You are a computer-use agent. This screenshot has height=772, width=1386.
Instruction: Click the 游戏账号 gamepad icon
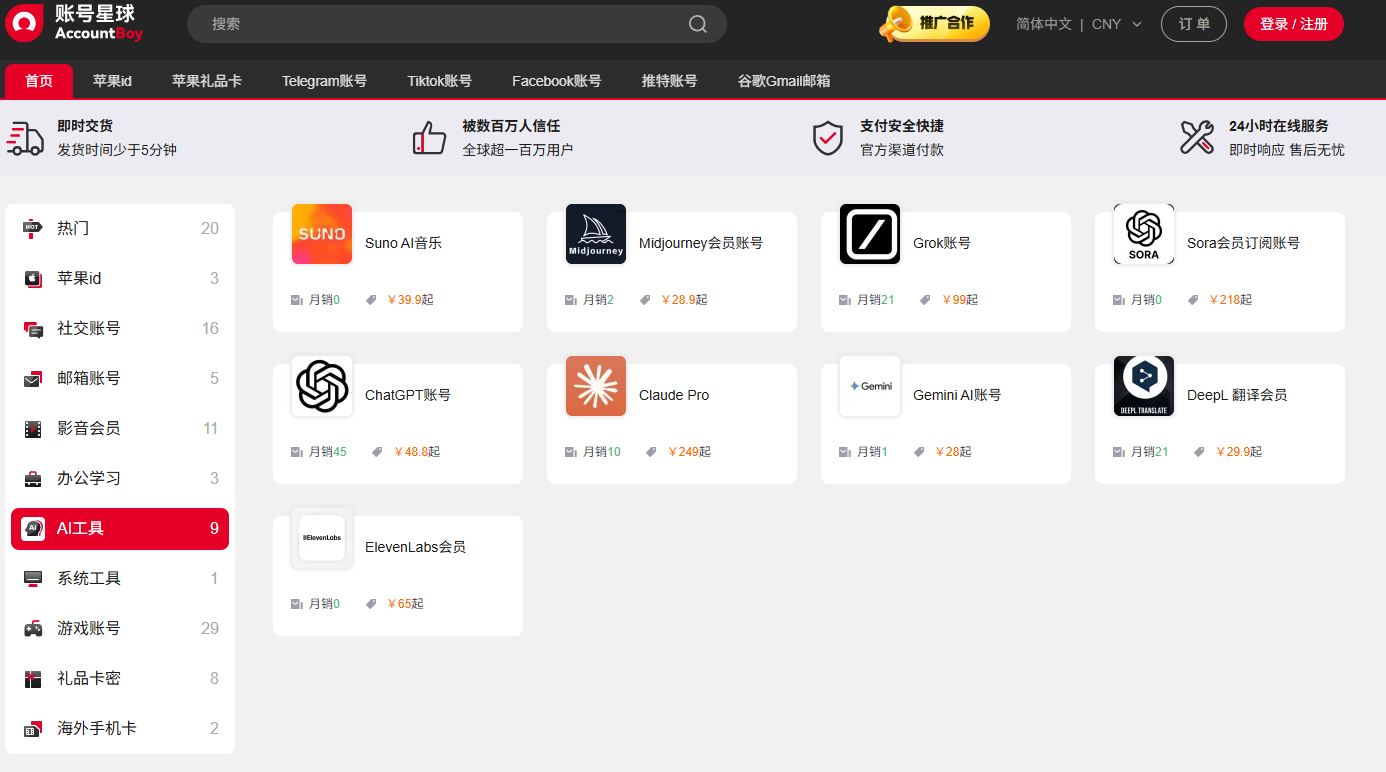pyautogui.click(x=33, y=628)
